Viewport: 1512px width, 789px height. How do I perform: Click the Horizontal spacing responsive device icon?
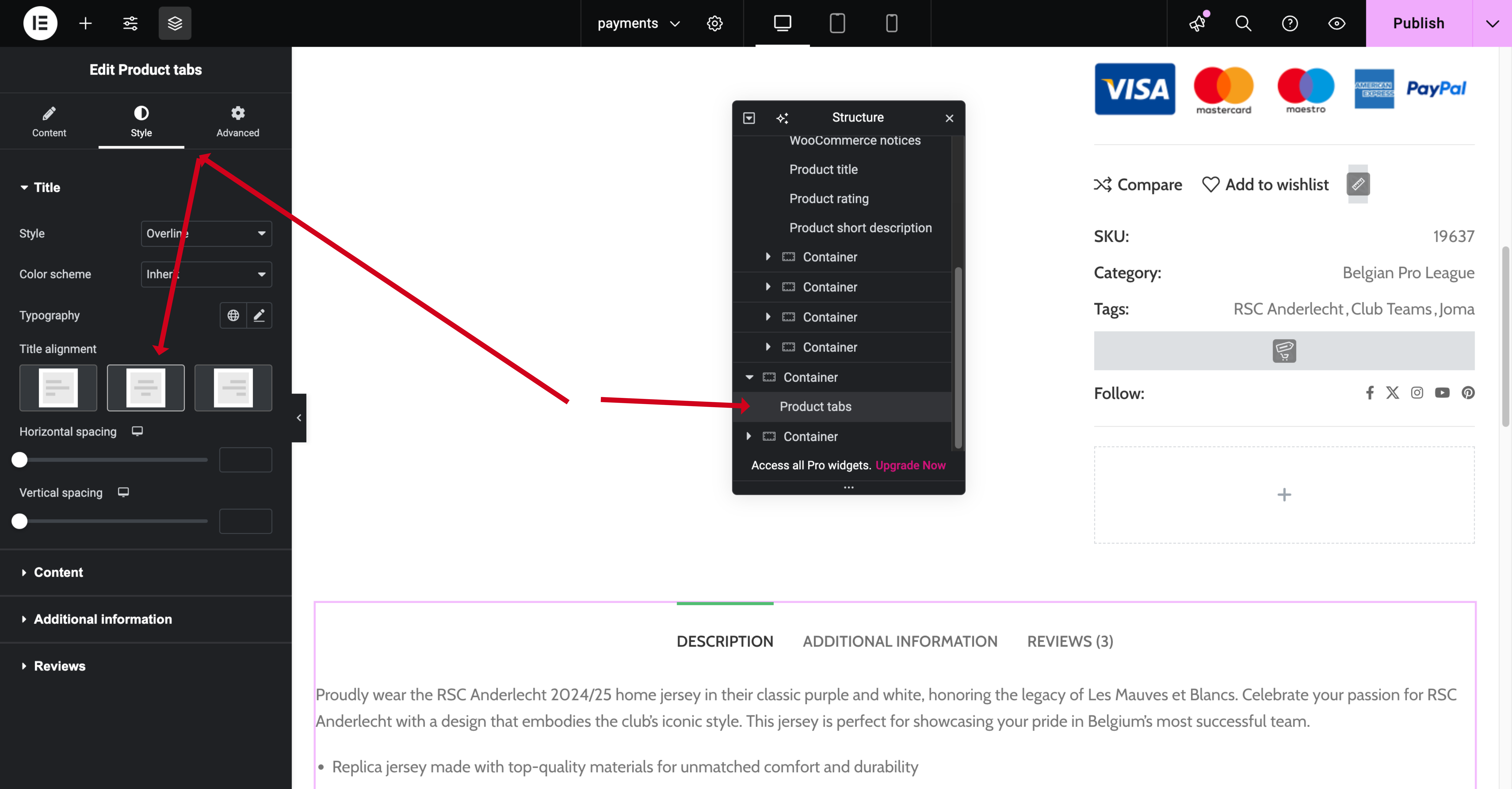pos(137,431)
